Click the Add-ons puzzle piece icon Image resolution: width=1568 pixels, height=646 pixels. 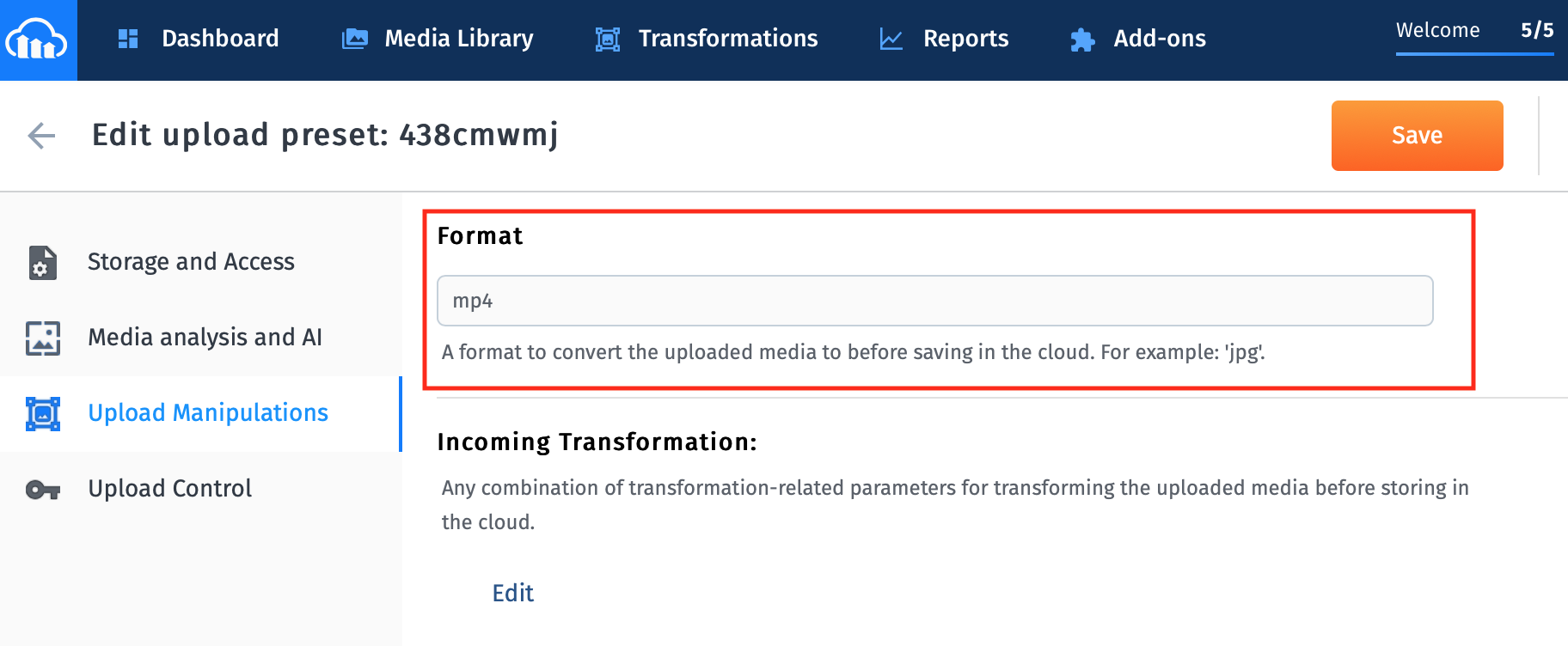pyautogui.click(x=1082, y=40)
